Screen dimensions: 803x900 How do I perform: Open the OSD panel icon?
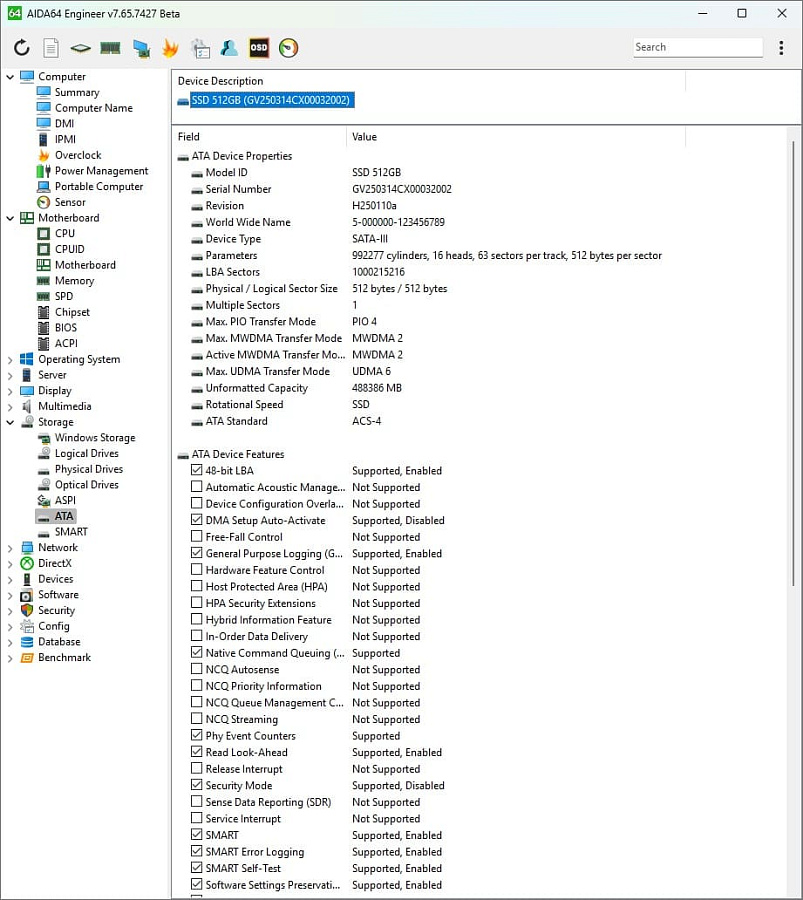click(x=259, y=48)
